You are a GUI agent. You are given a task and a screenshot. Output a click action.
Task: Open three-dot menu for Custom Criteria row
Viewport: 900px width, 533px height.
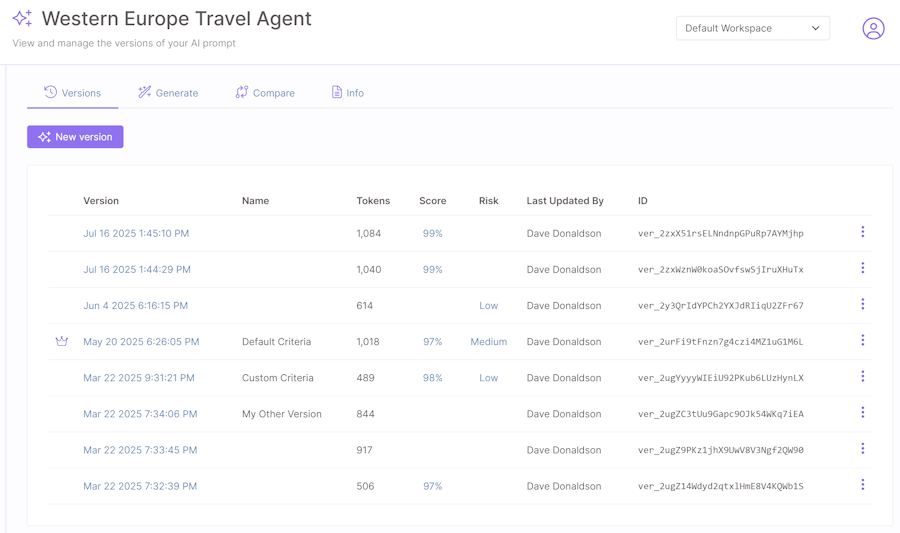tap(862, 377)
